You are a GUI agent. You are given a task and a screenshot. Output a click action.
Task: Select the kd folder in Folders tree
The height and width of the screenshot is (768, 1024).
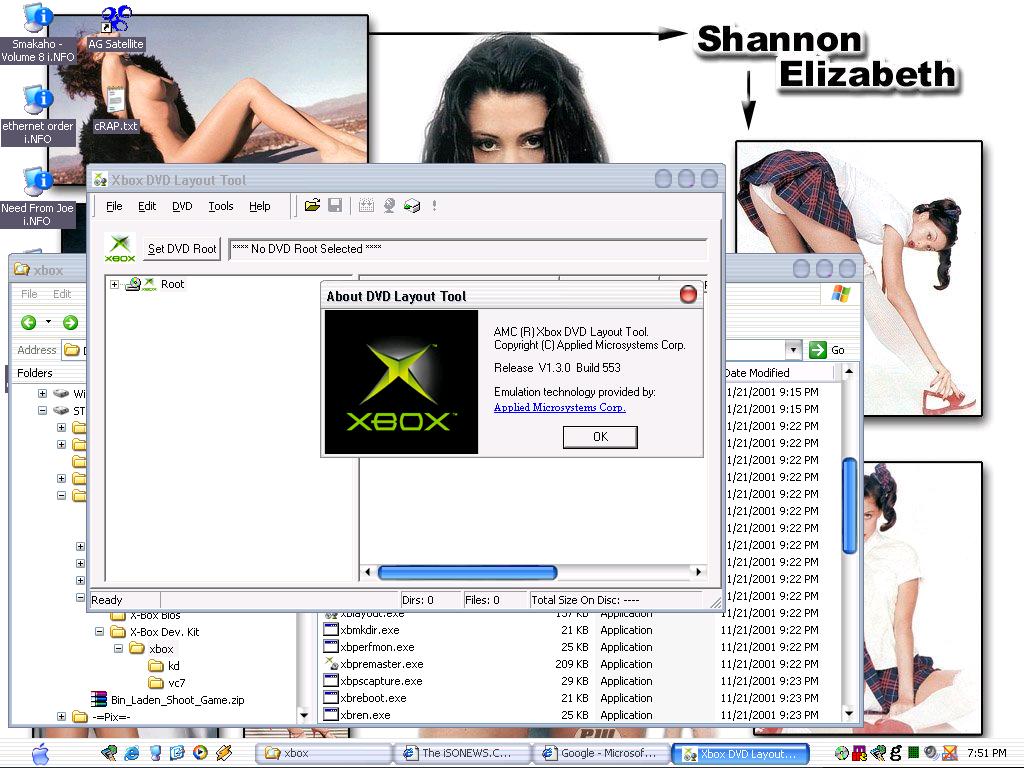pos(165,665)
